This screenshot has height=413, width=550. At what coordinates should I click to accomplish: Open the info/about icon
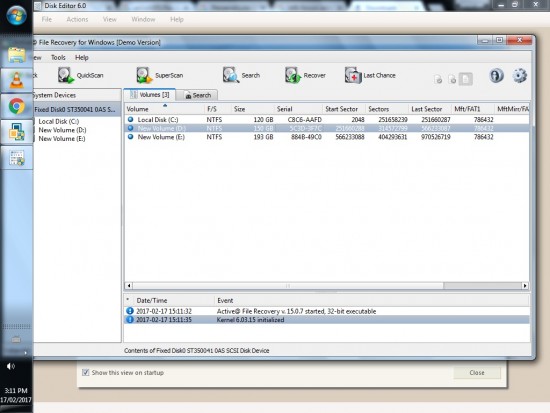(496, 75)
